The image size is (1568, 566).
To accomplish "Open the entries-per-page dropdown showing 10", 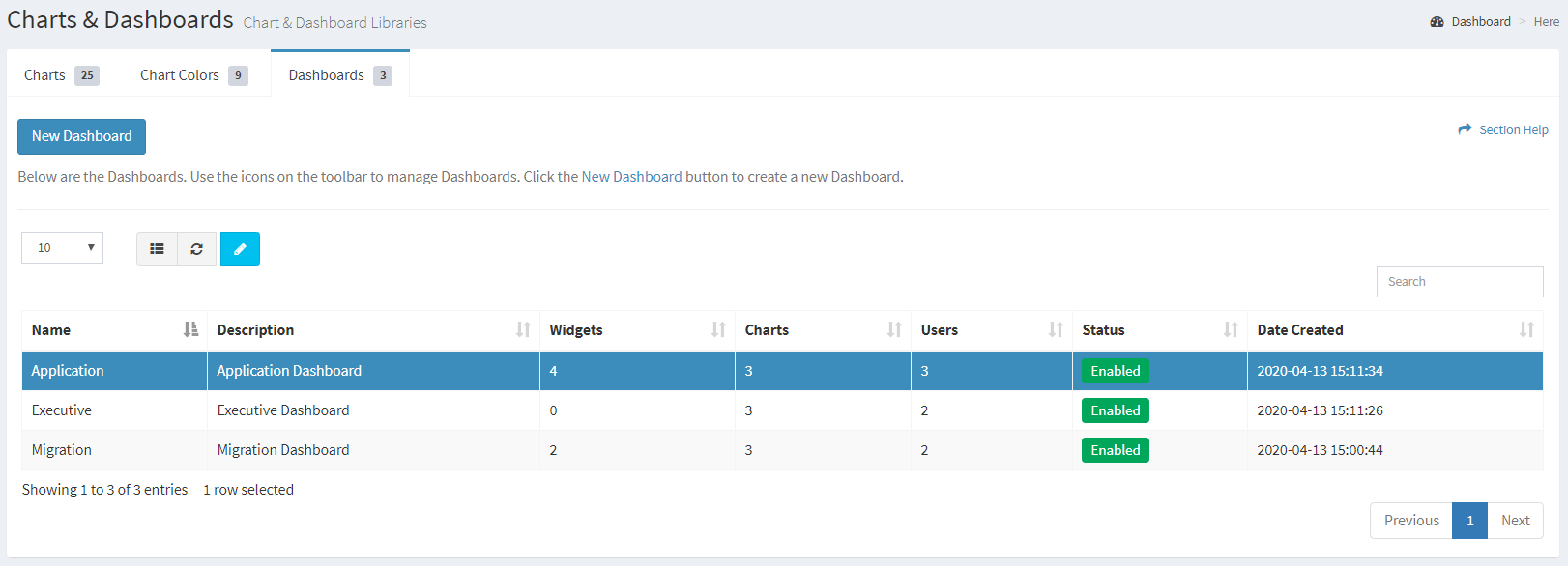I will pyautogui.click(x=62, y=248).
